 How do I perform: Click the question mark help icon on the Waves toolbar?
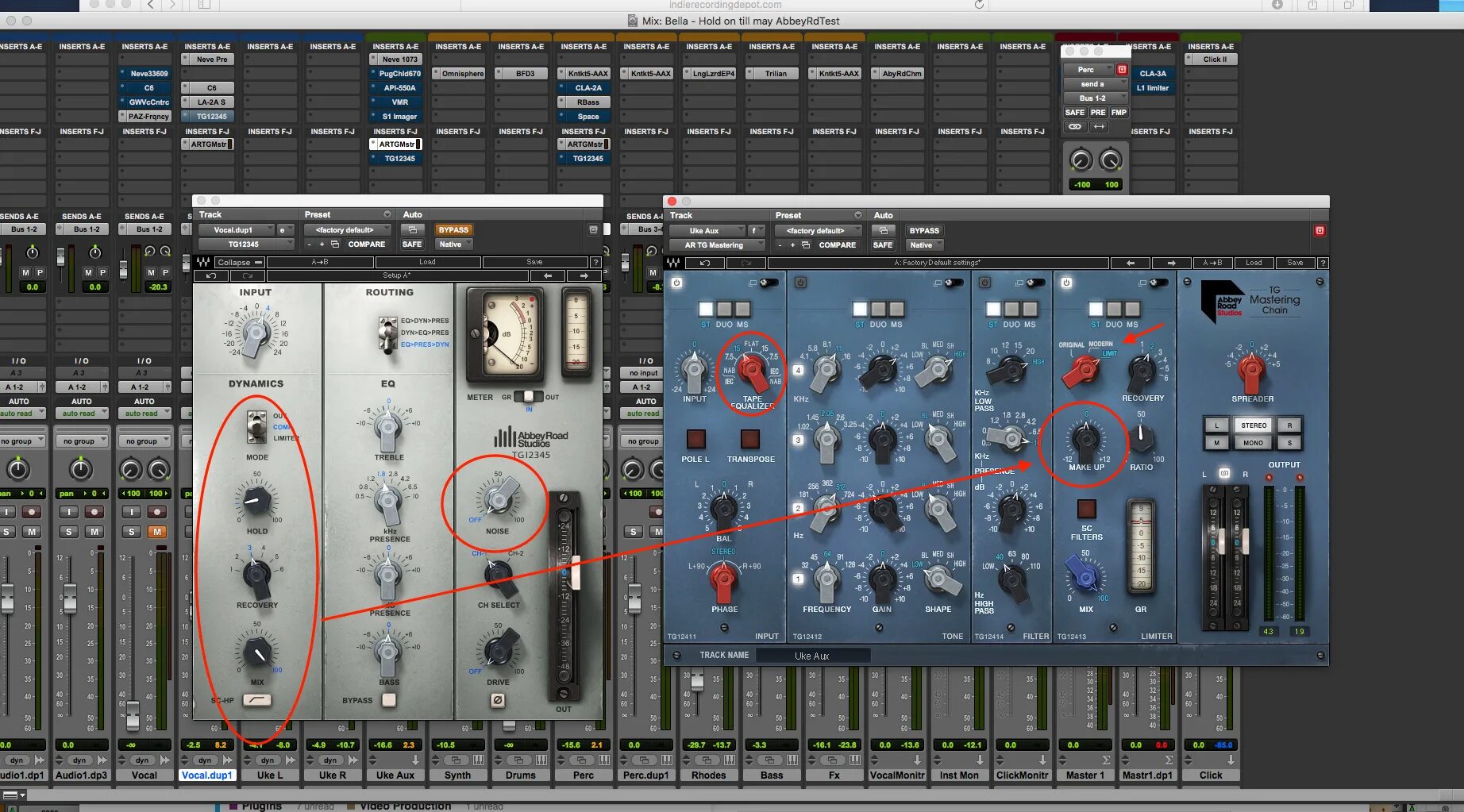point(597,262)
